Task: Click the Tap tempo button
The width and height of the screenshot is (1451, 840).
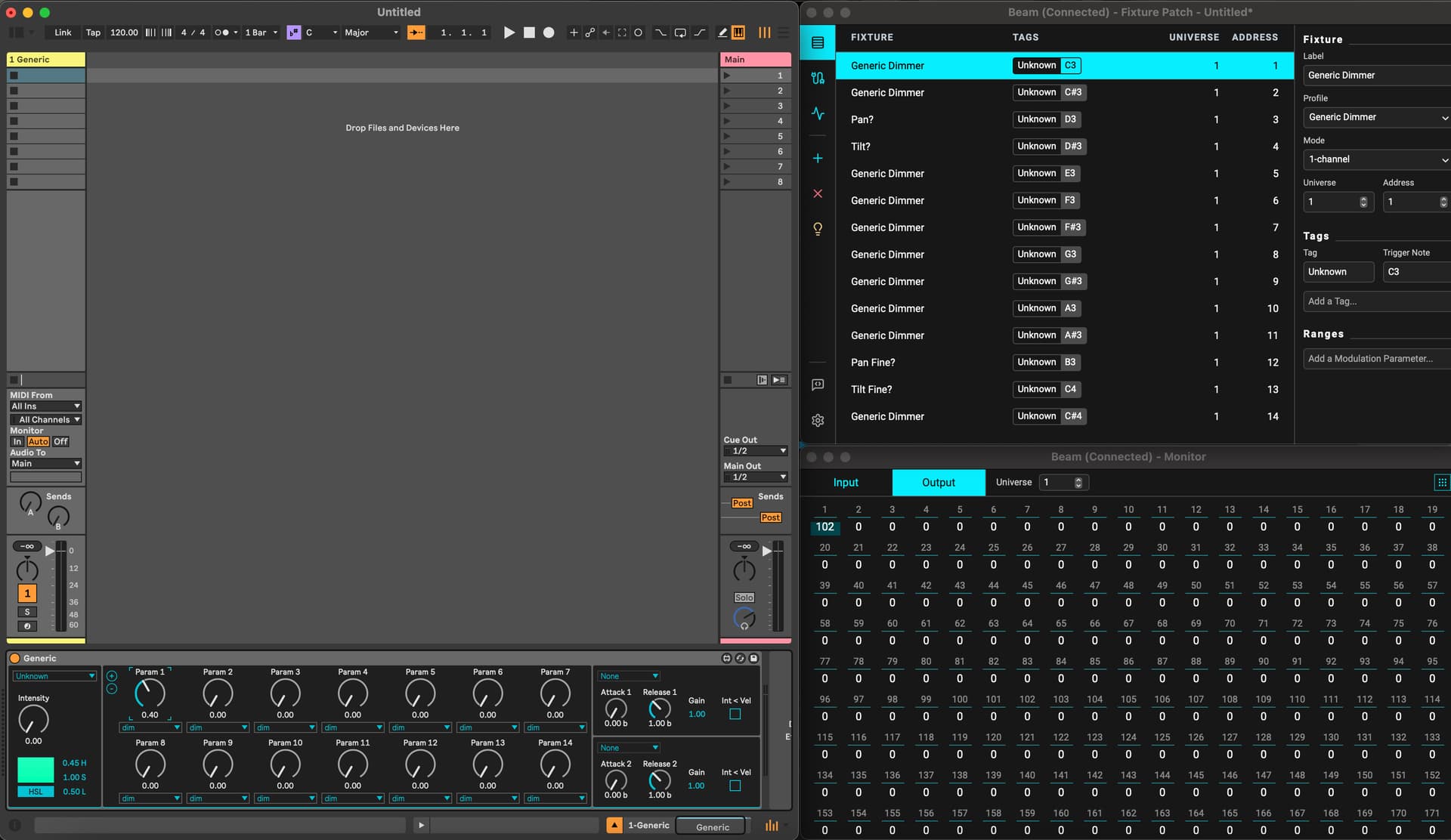Action: (x=93, y=32)
